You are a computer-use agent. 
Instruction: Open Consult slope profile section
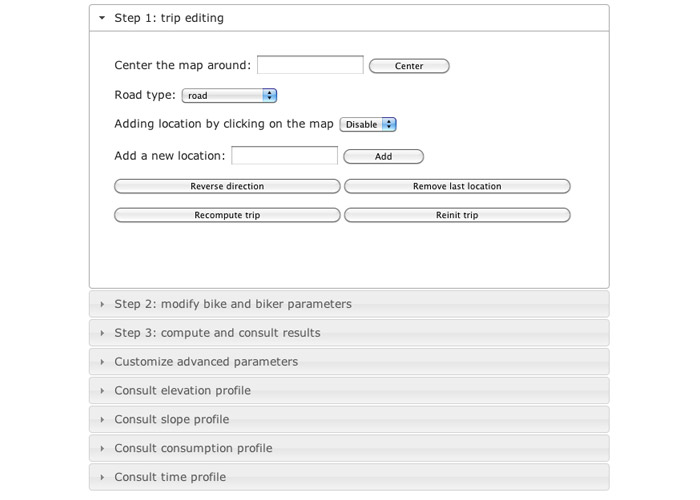[x=349, y=419]
